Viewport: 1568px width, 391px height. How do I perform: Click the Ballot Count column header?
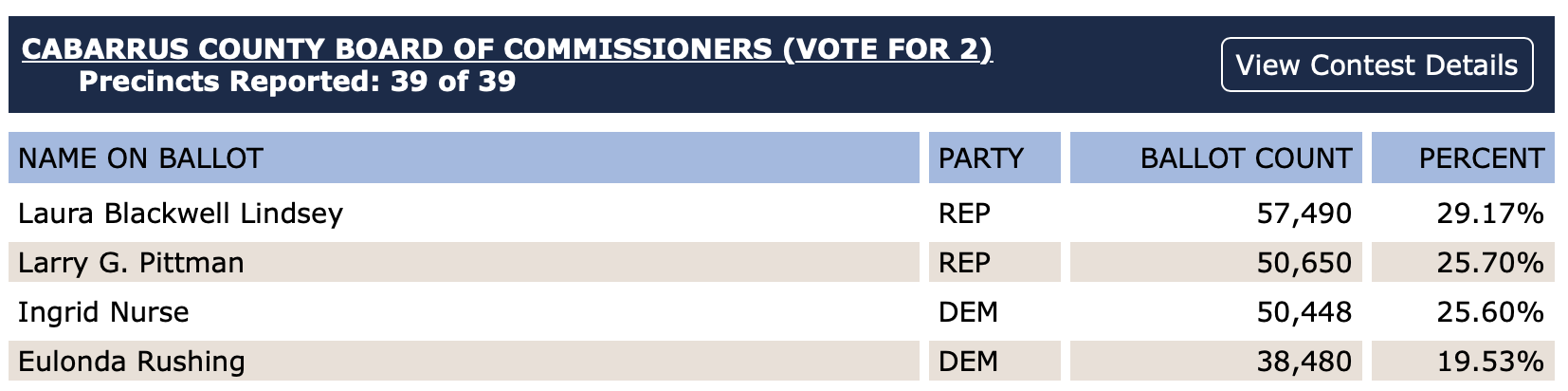(1246, 158)
